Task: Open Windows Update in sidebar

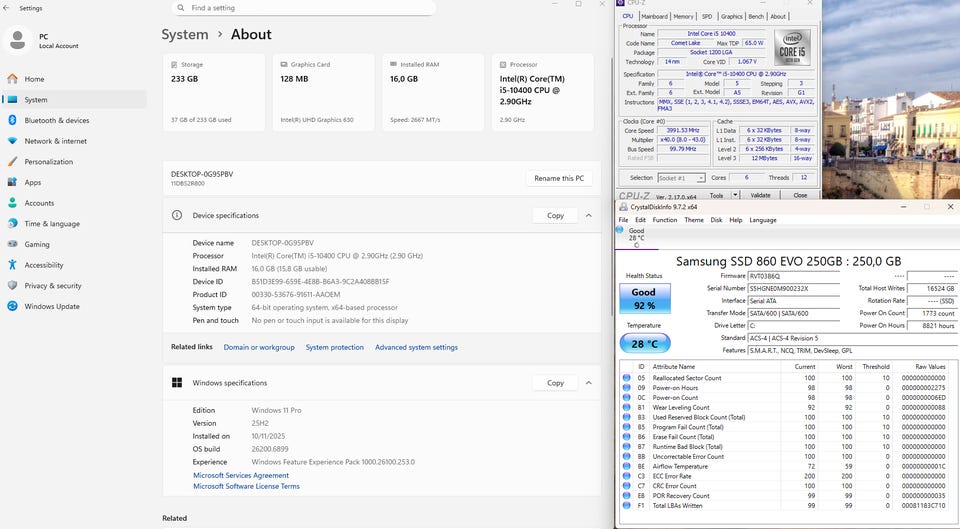Action: tap(52, 306)
